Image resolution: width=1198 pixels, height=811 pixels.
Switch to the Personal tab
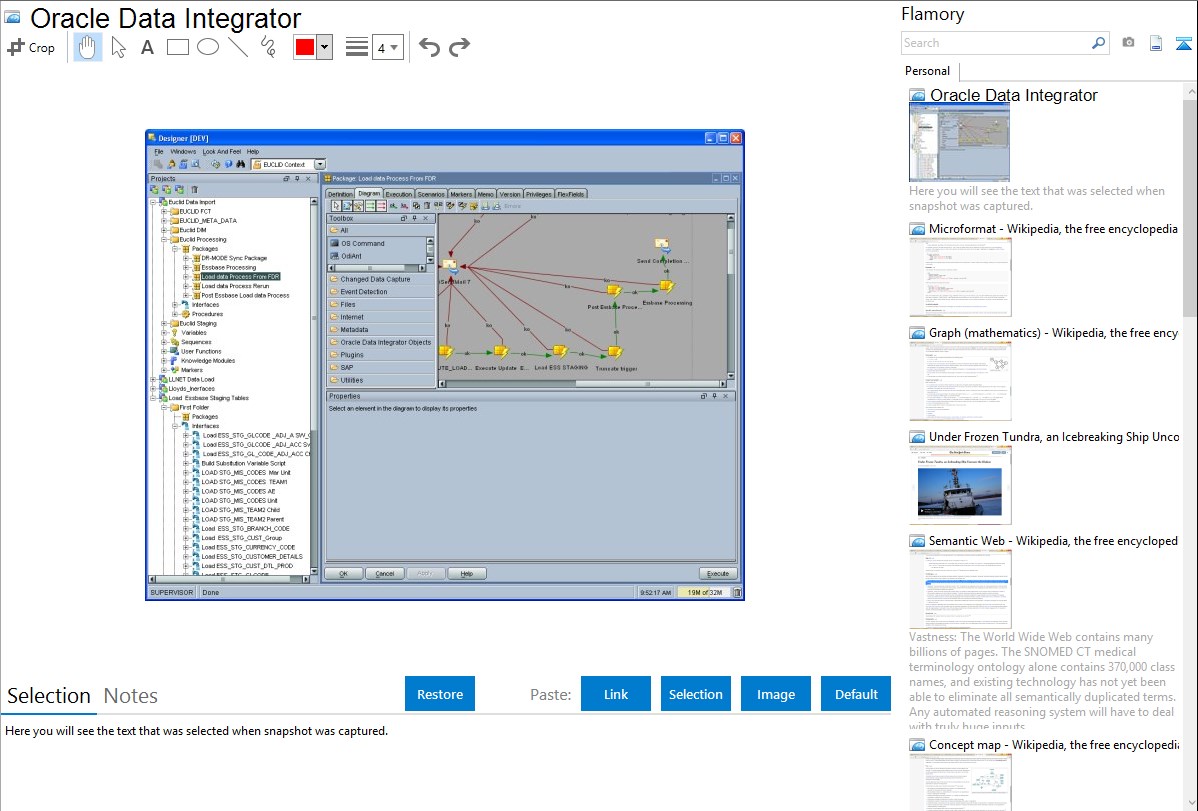pos(927,71)
